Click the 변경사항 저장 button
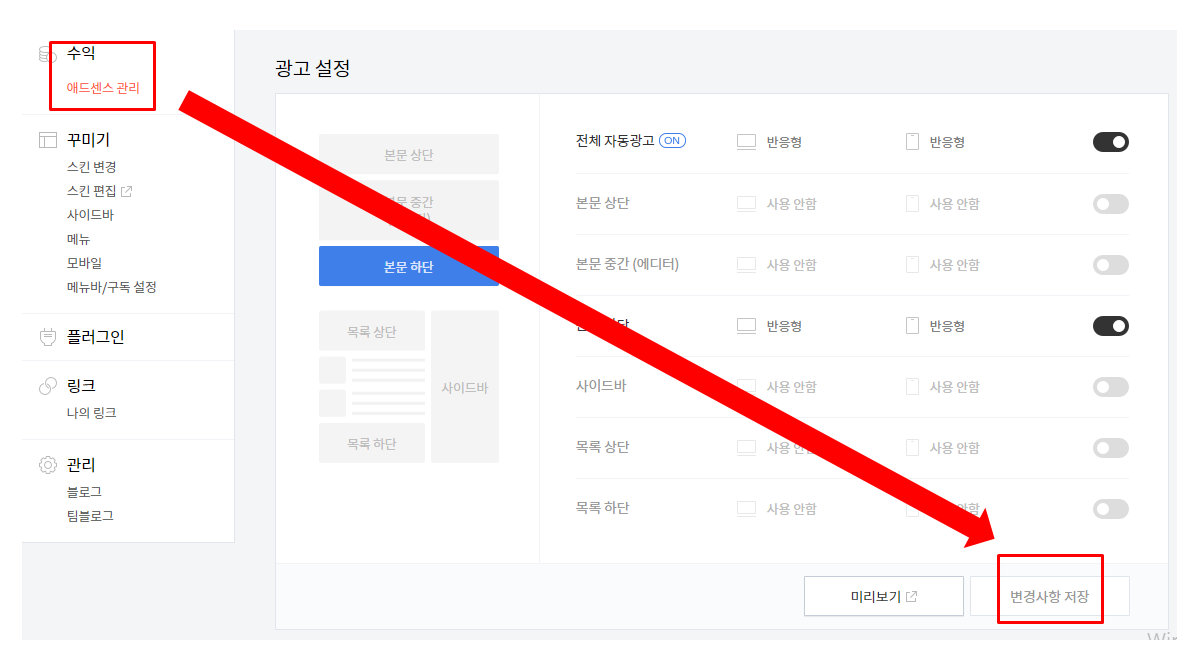1200x671 pixels. pos(1049,595)
